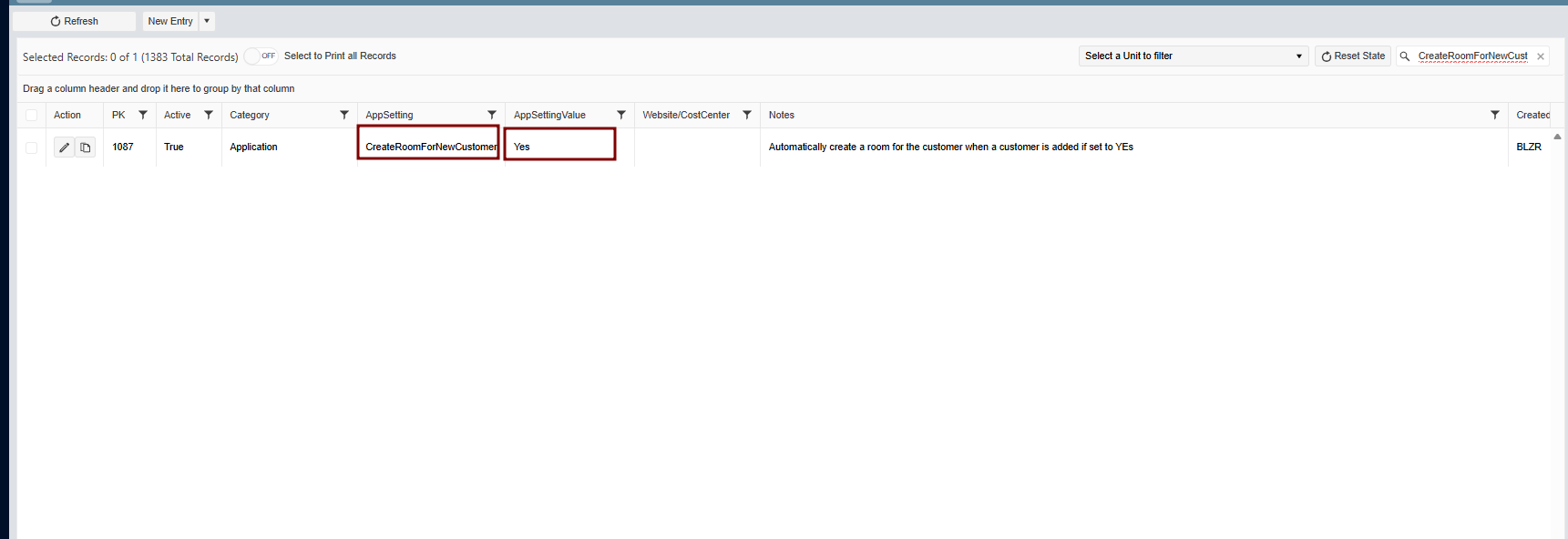Image resolution: width=1568 pixels, height=539 pixels.
Task: Click the Selected Records count text
Action: tap(130, 56)
